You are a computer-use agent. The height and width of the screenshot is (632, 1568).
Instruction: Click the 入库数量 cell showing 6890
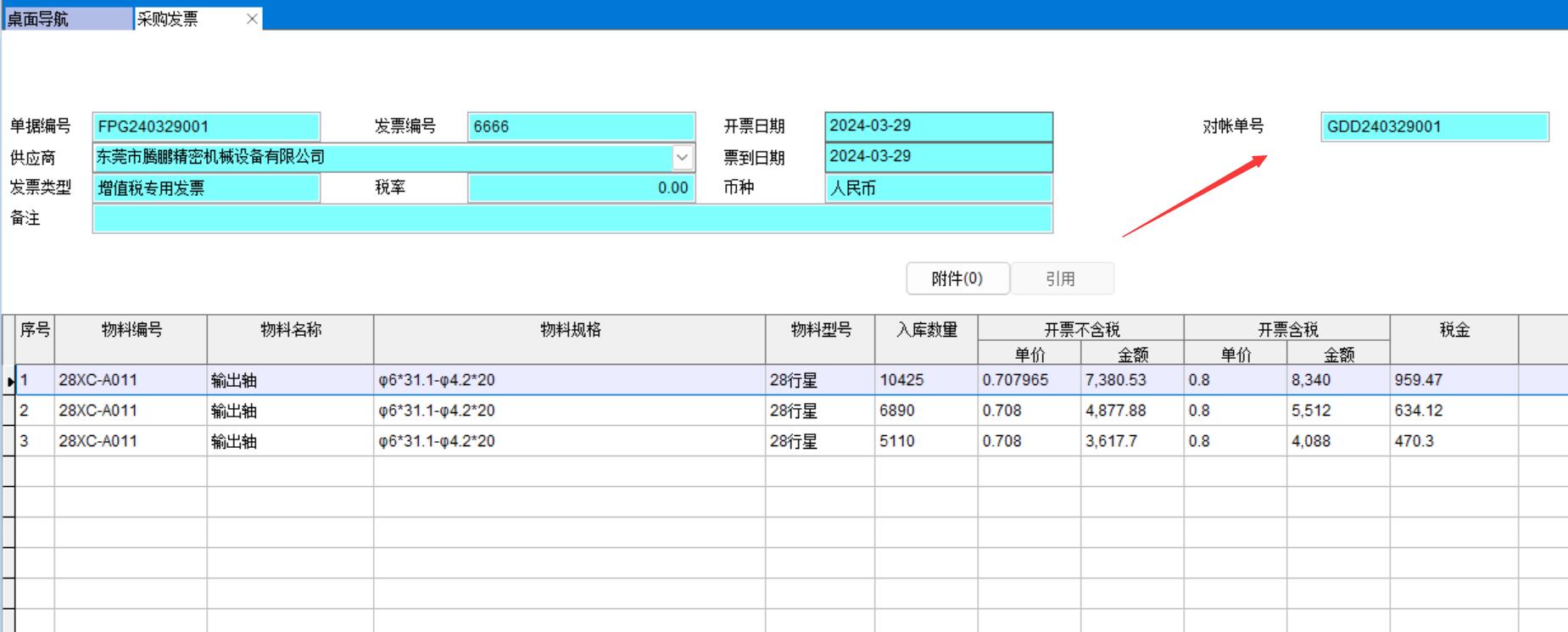coord(925,411)
